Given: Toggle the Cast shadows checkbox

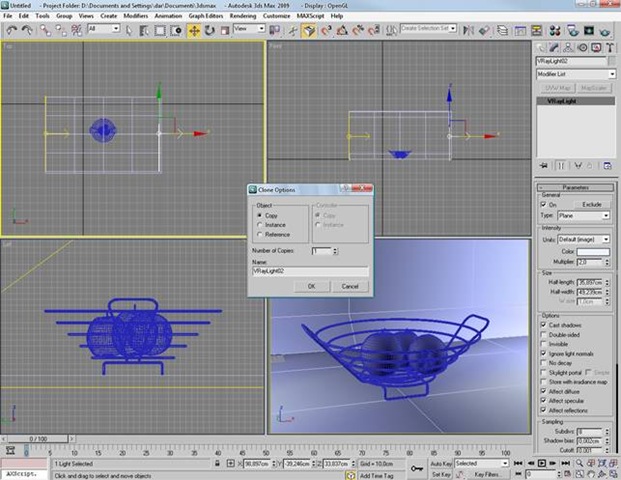Looking at the screenshot, I should [x=543, y=325].
